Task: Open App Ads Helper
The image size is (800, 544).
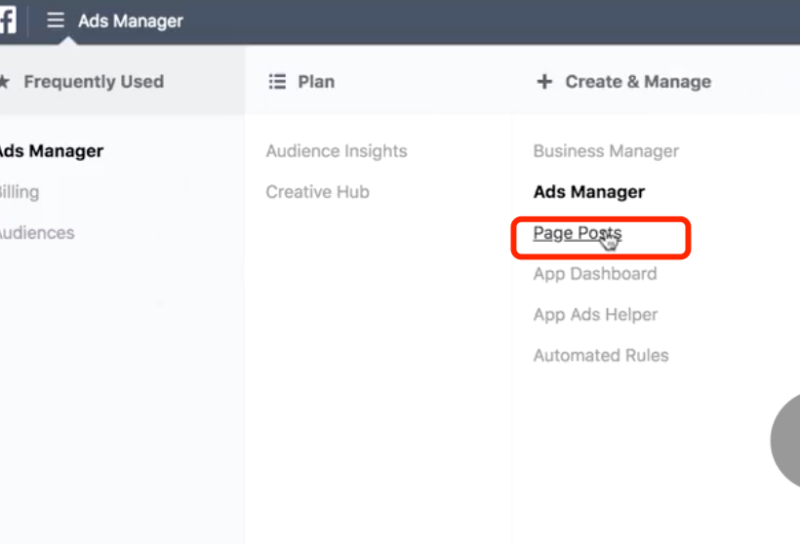Action: [595, 315]
